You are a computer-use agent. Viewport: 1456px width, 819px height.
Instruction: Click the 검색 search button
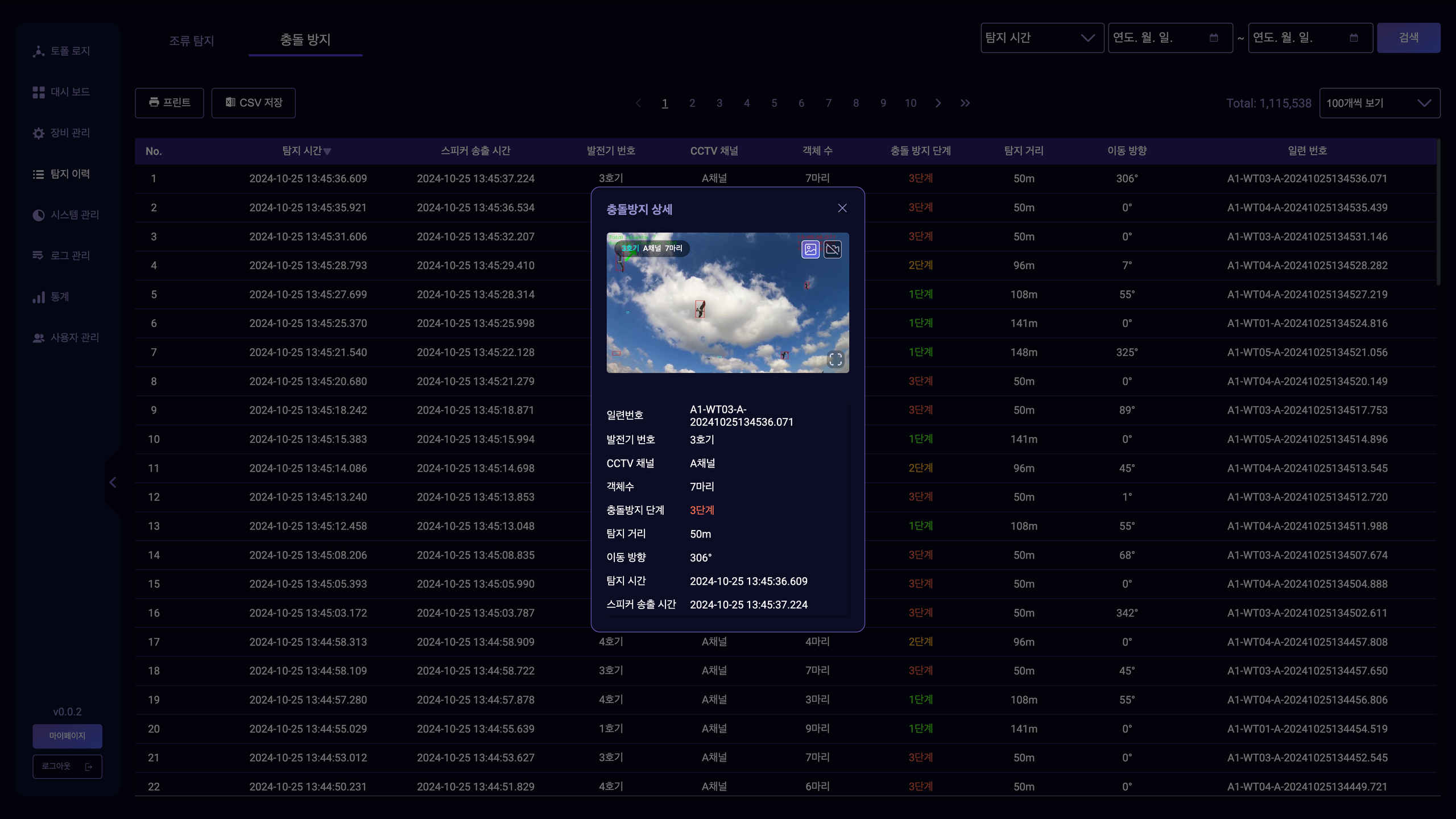pyautogui.click(x=1409, y=38)
